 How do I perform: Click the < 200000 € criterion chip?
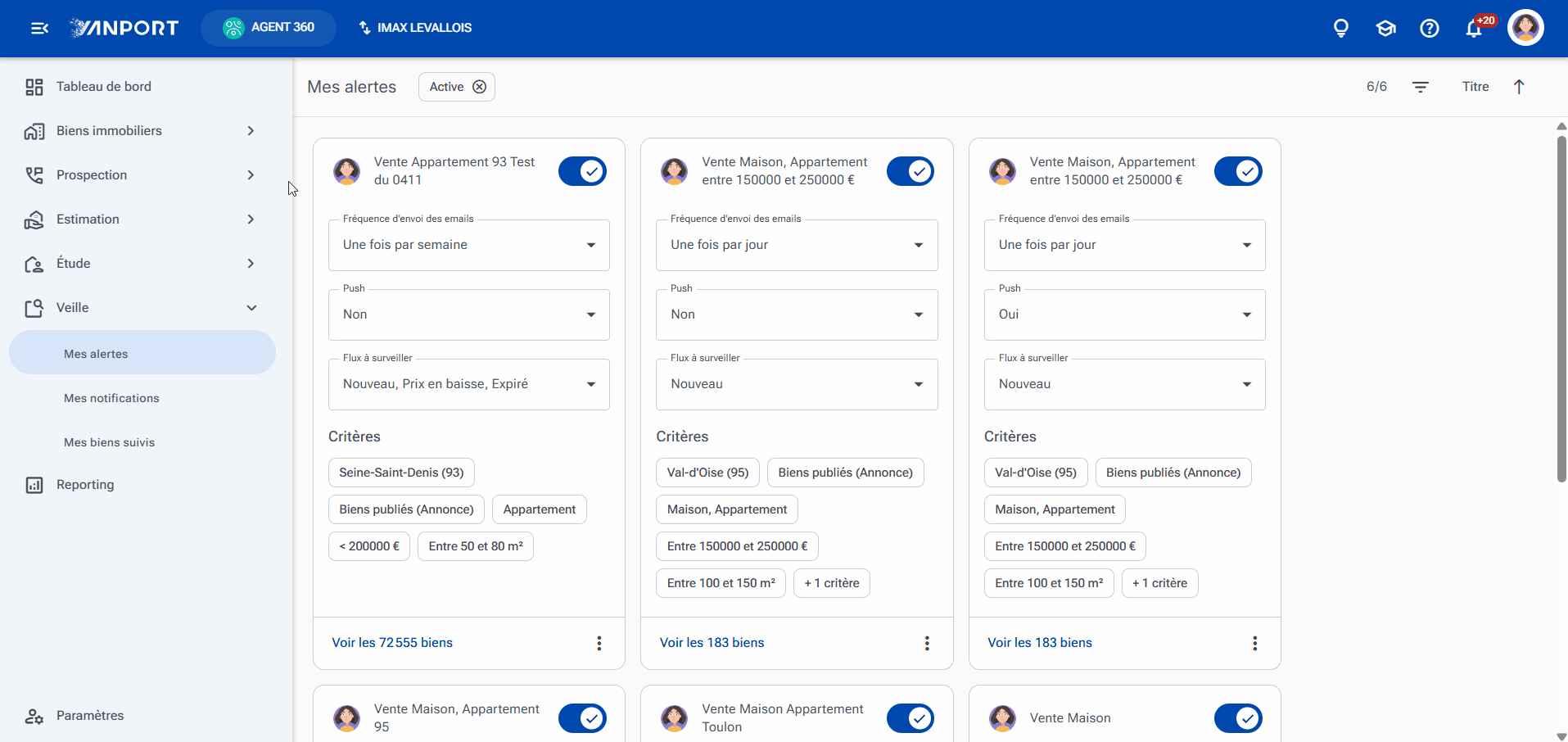[x=369, y=546]
